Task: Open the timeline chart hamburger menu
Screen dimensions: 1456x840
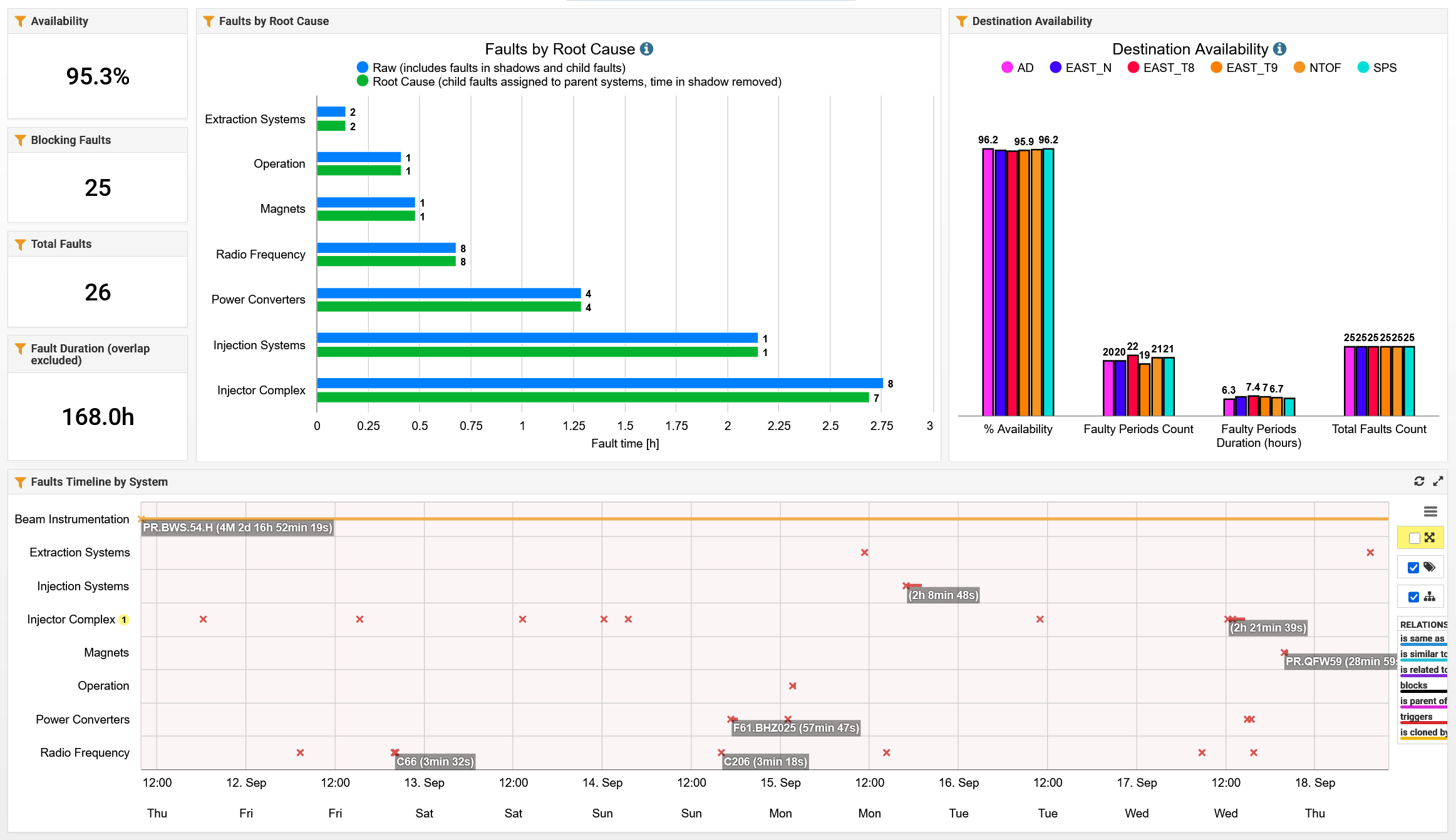Action: click(x=1430, y=511)
